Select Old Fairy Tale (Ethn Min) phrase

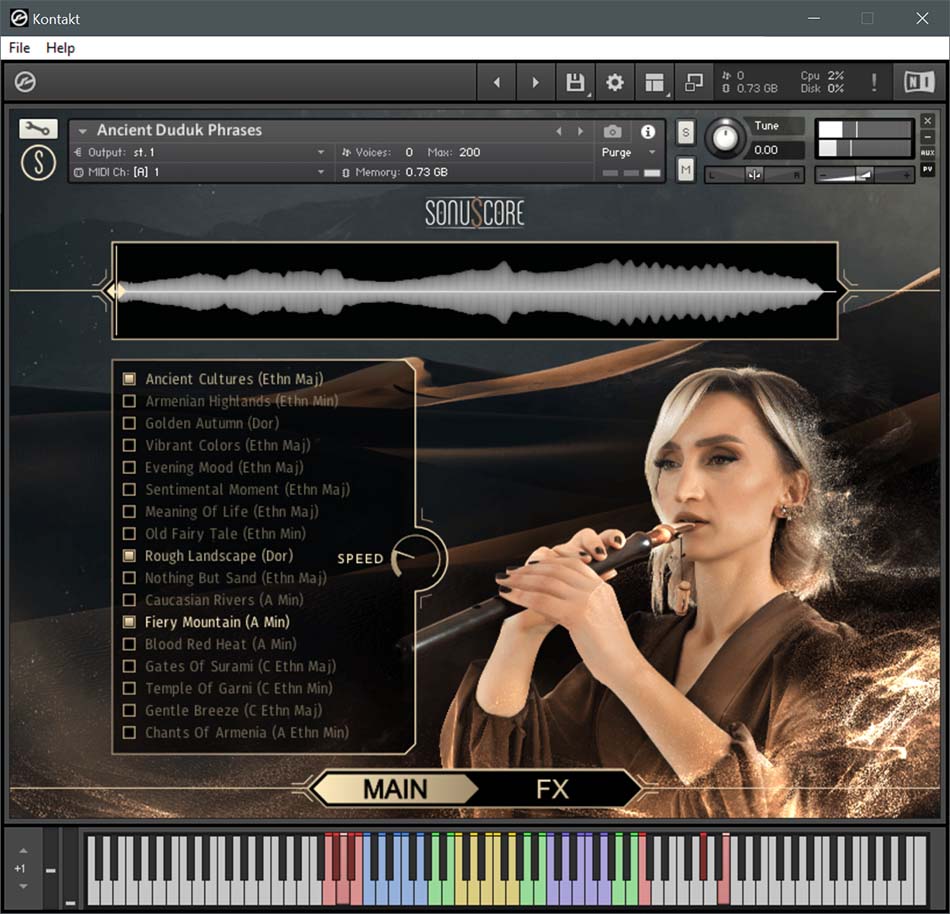[225, 534]
